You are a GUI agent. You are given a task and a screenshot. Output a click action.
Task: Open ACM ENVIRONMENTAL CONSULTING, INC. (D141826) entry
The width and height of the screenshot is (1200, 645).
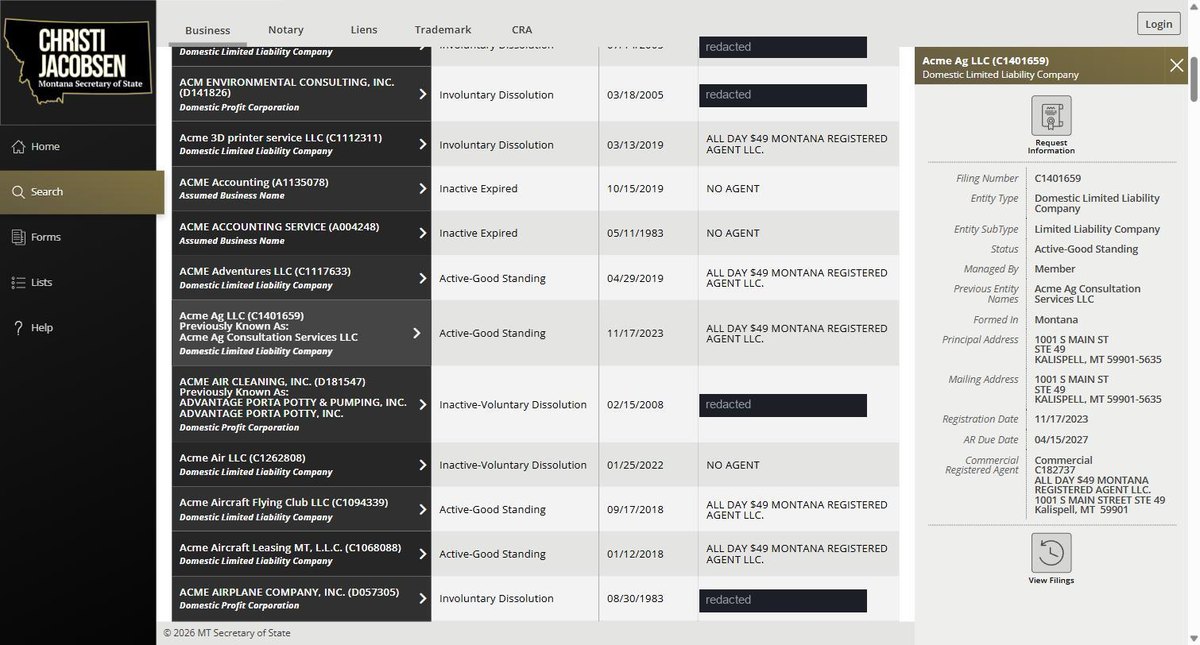(286, 86)
